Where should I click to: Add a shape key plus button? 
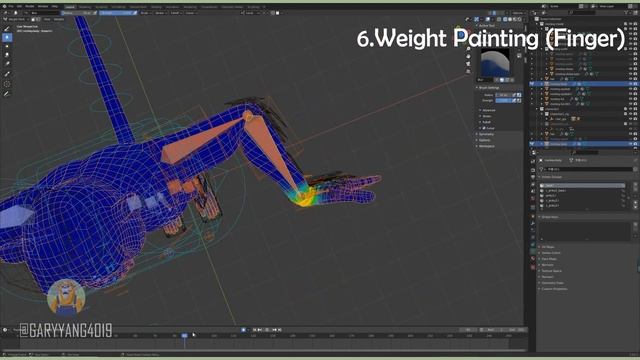(635, 224)
